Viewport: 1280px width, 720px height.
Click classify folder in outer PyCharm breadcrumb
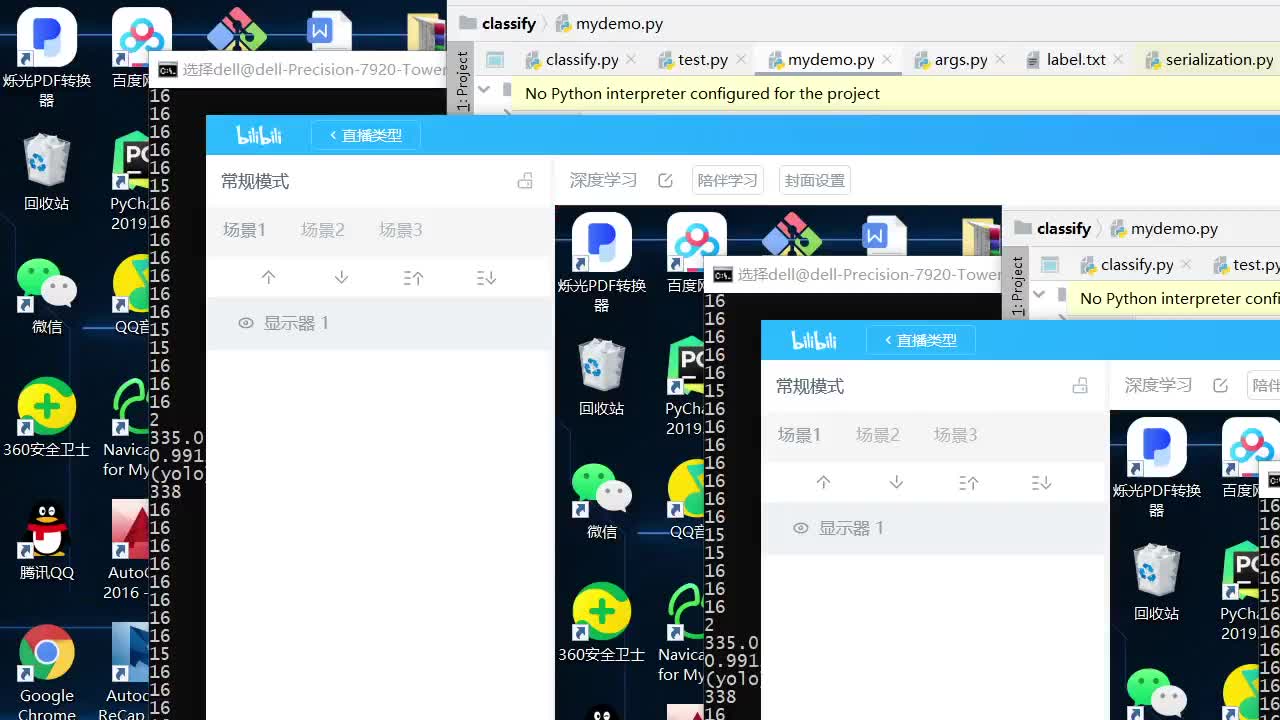point(498,23)
